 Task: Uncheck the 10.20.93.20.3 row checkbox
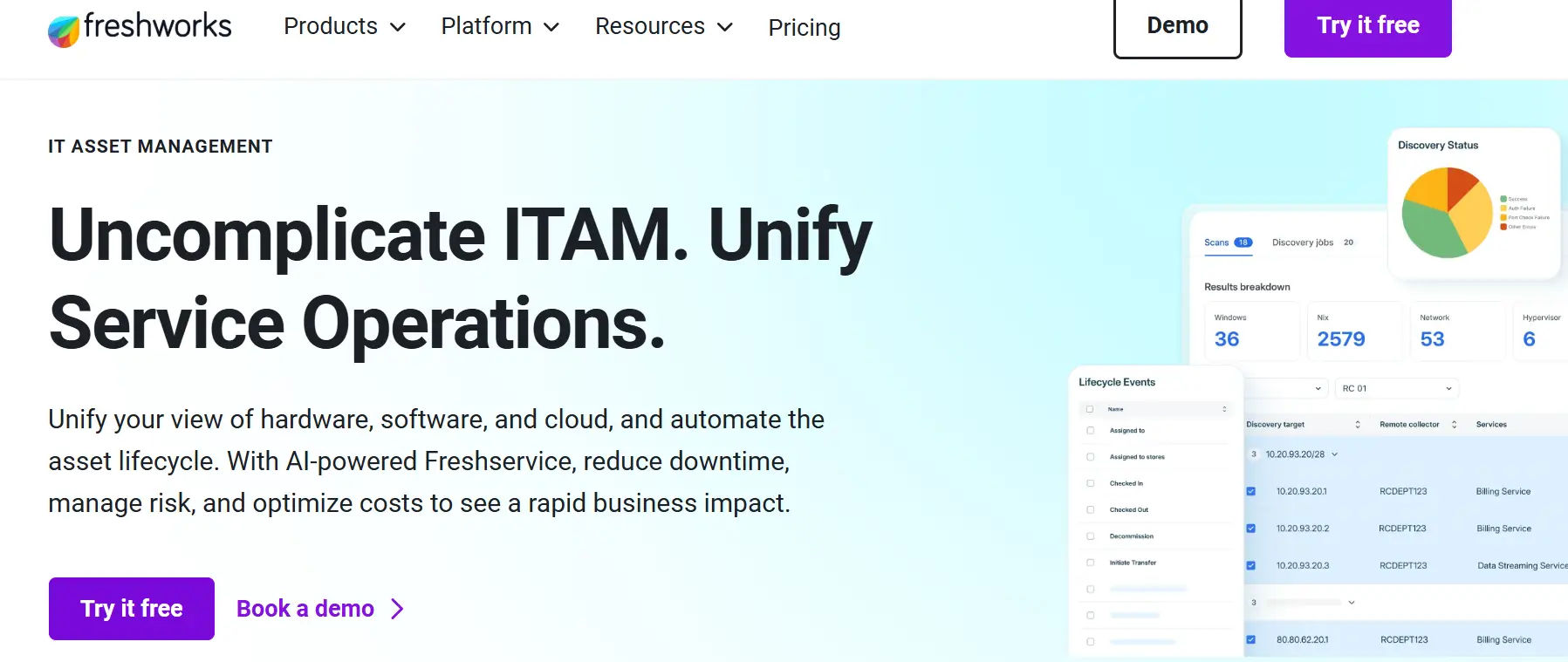pyautogui.click(x=1250, y=566)
